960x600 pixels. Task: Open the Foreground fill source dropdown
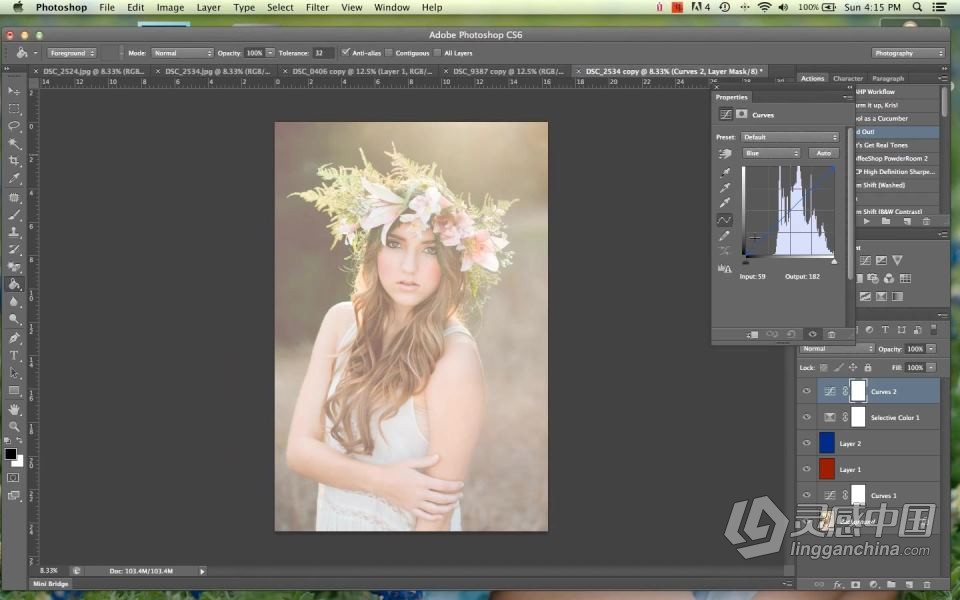tap(72, 53)
